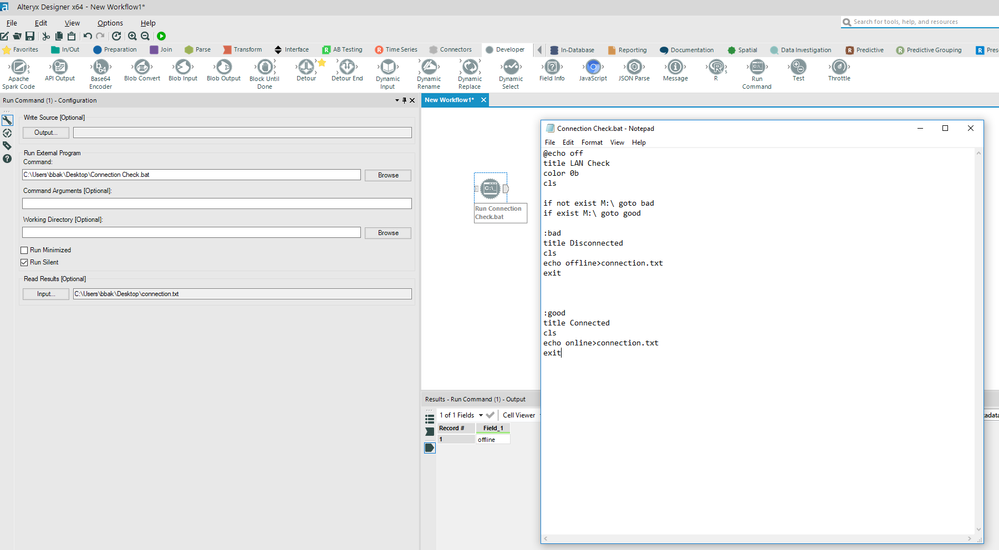Select the API Output tool

pos(59,71)
